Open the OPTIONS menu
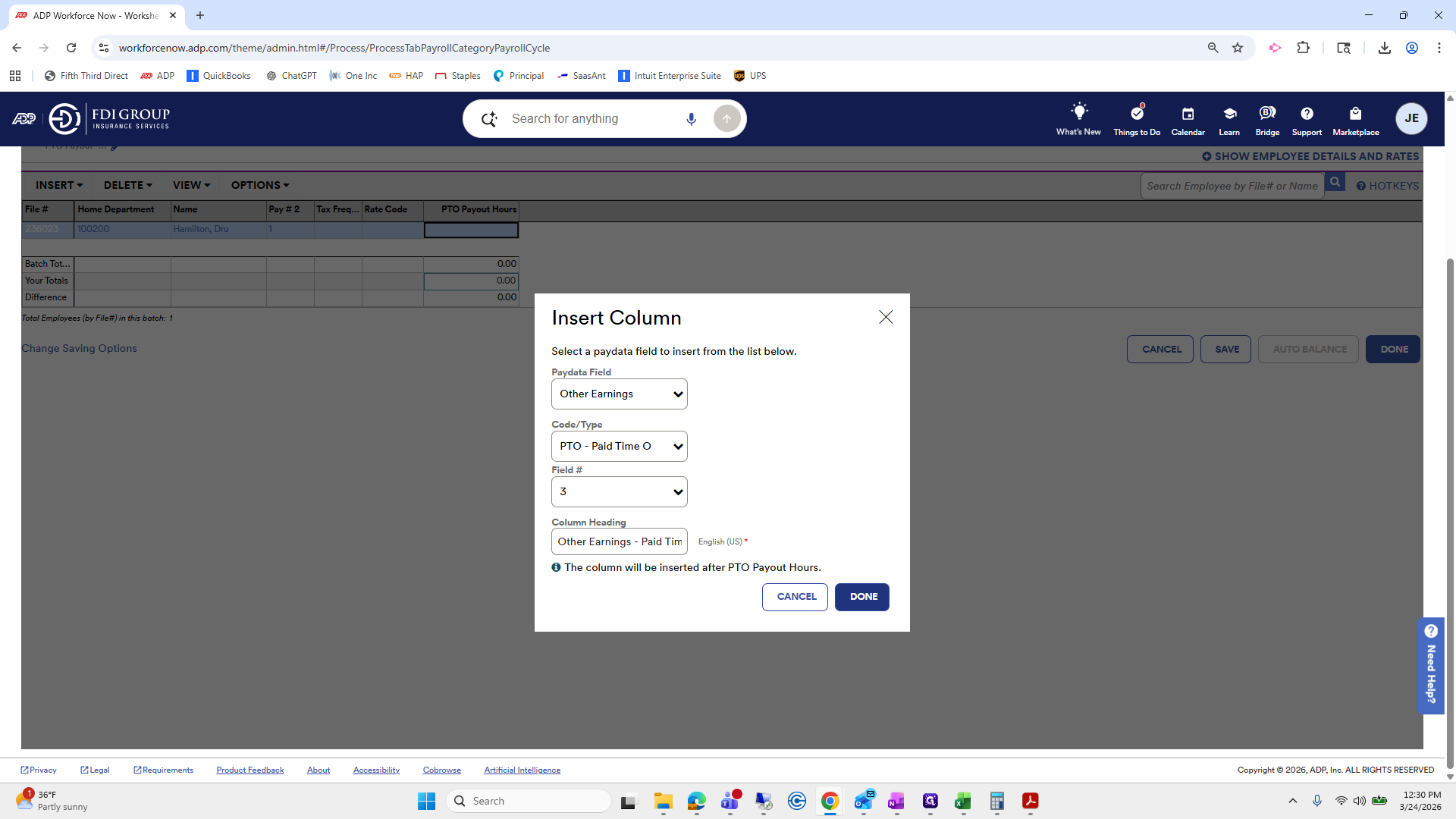This screenshot has width=1456, height=819. 259,185
